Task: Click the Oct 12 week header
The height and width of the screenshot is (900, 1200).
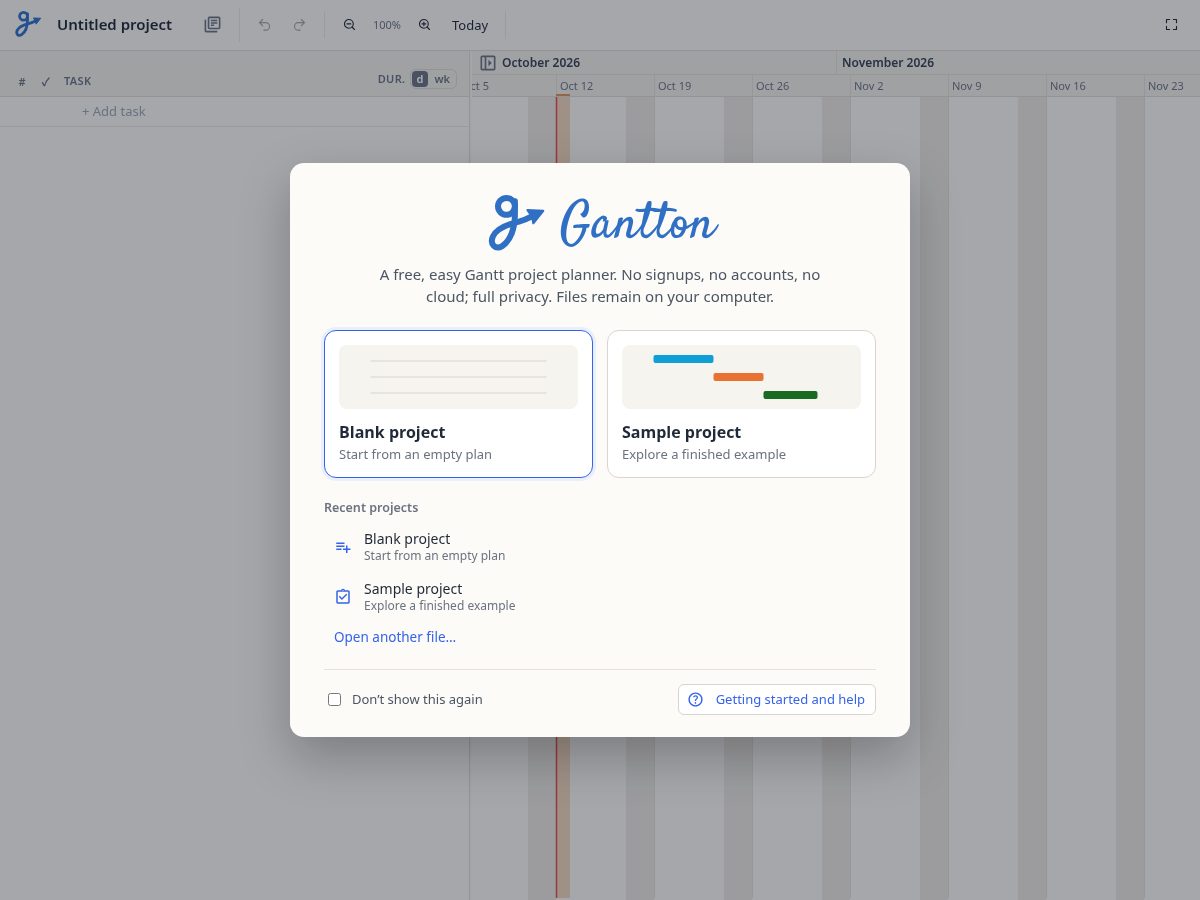Action: pyautogui.click(x=576, y=86)
